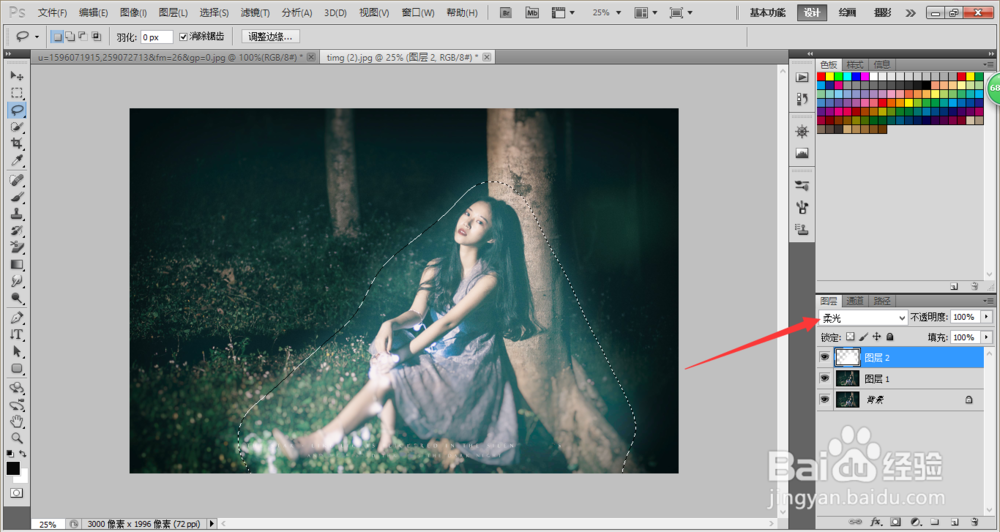This screenshot has height=532, width=1000.
Task: Toggle lock position icon
Action: (x=877, y=337)
